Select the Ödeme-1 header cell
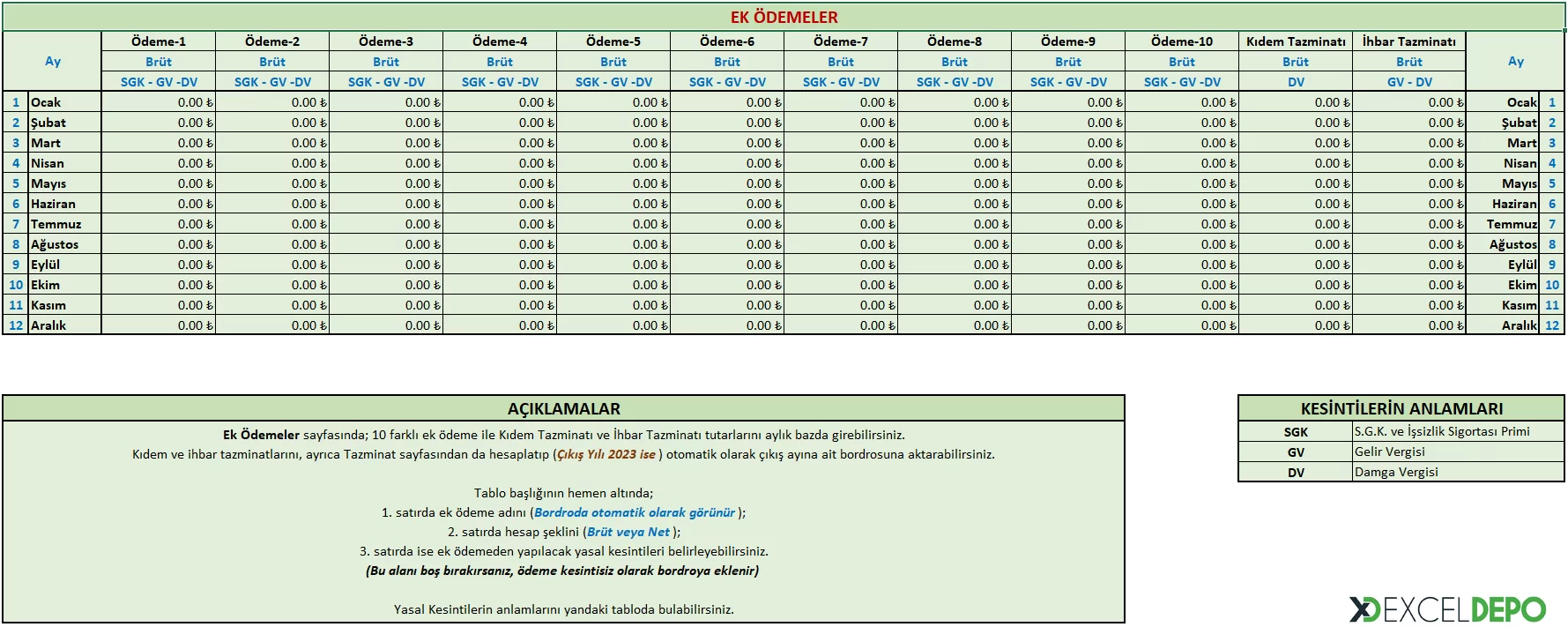The height and width of the screenshot is (627, 1568). coord(159,41)
